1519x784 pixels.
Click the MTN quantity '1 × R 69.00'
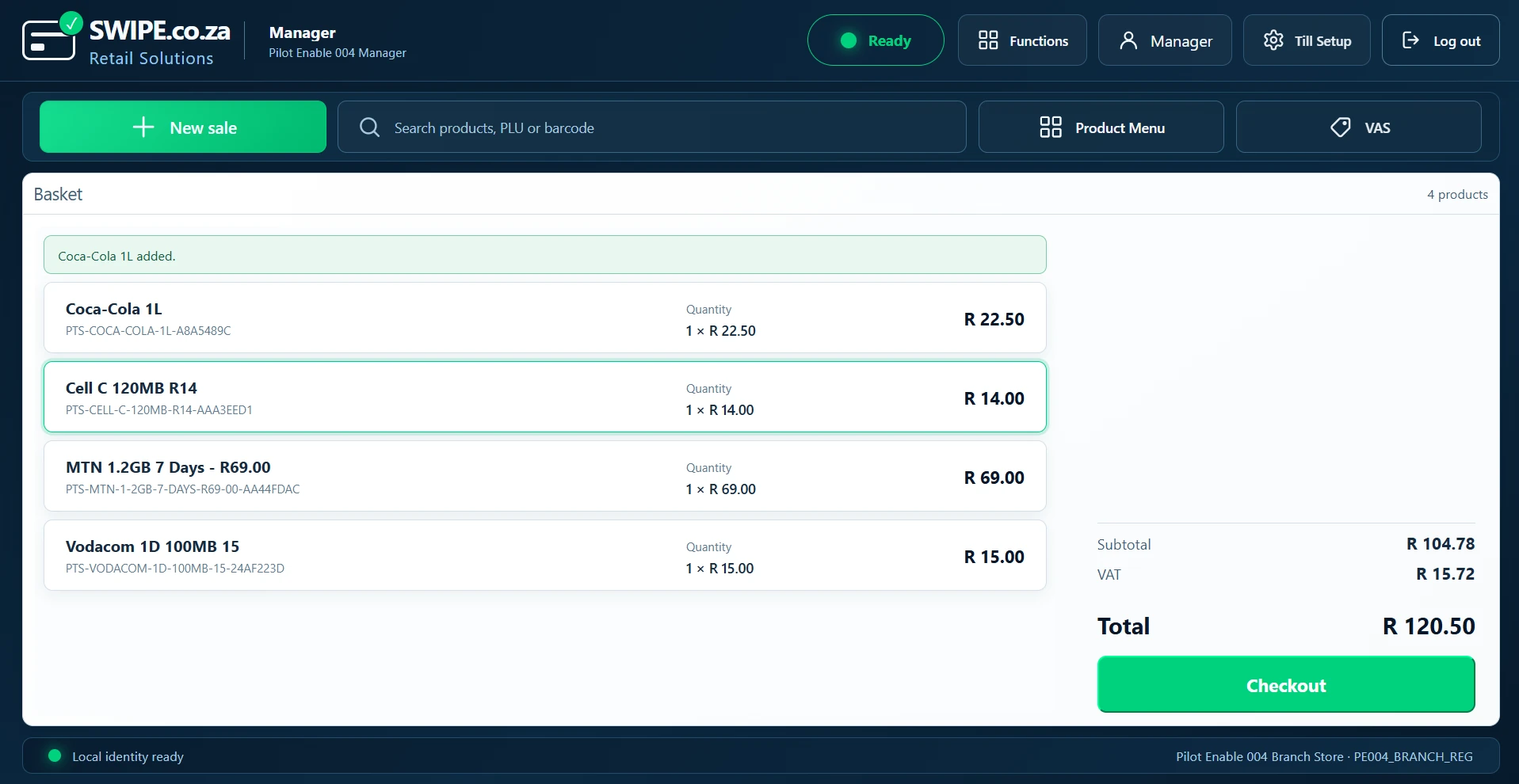point(721,489)
